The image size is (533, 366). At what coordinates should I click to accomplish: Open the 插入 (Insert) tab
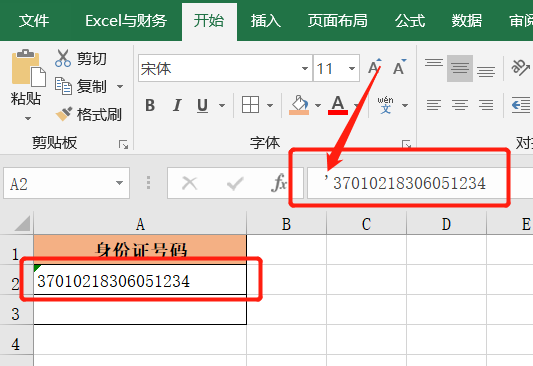265,21
